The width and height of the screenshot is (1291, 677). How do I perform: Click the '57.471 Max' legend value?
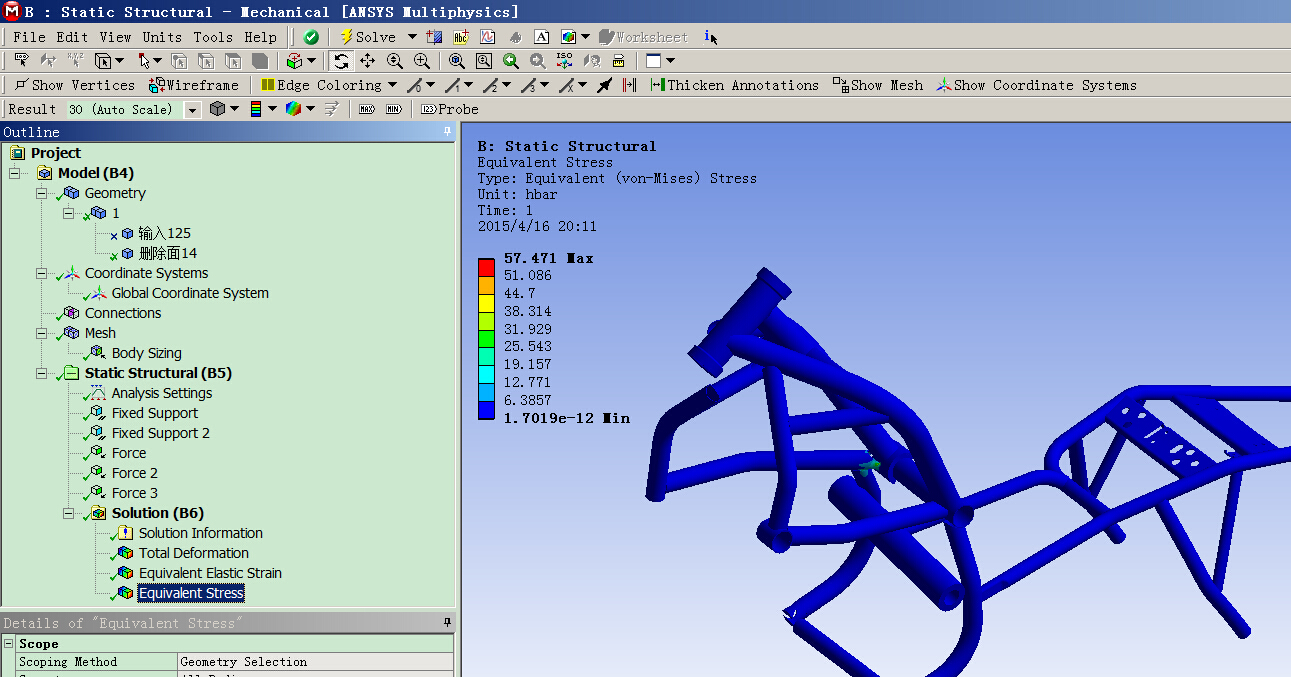[x=548, y=258]
